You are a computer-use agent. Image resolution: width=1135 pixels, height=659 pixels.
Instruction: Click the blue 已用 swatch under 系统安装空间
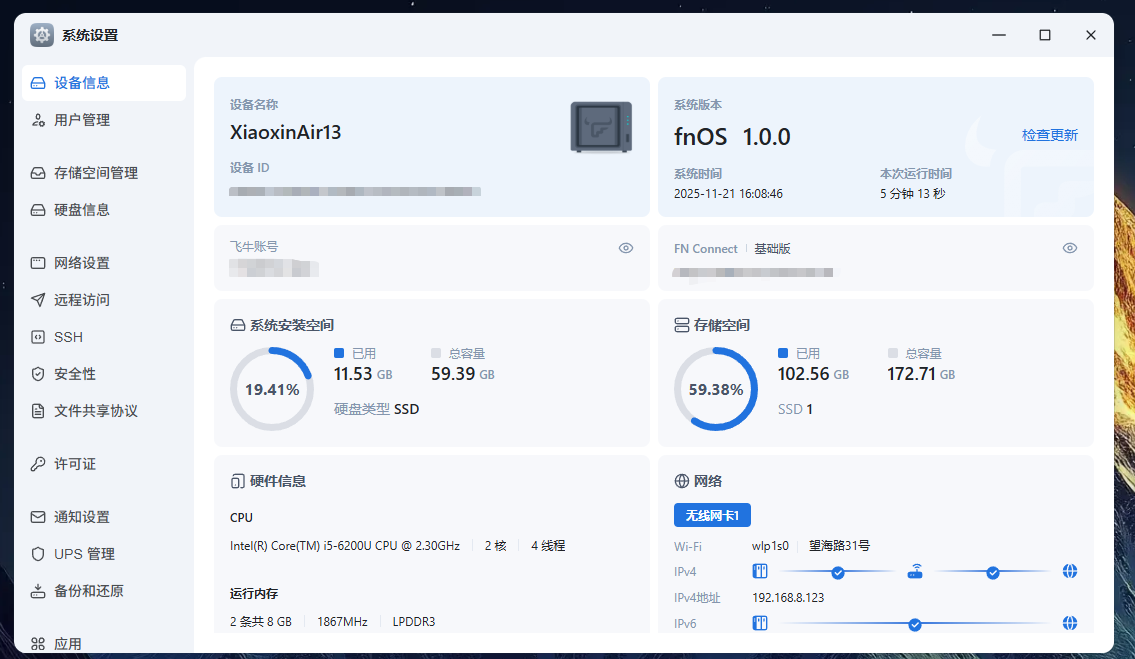click(x=339, y=353)
